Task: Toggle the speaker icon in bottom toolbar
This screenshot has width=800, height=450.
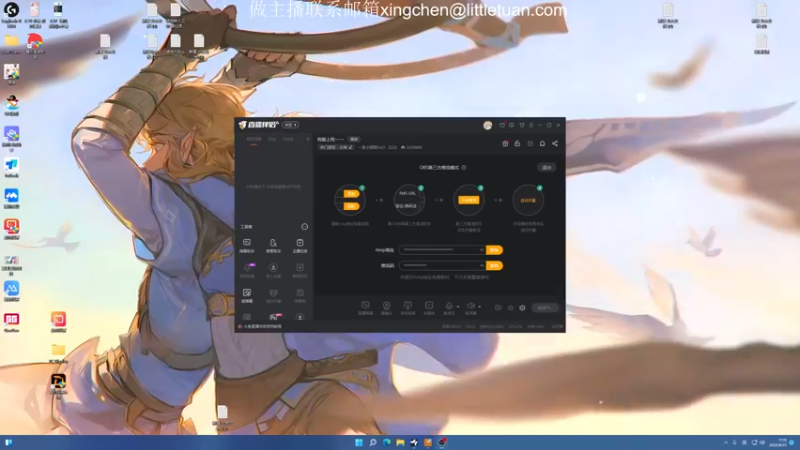Action: point(470,307)
